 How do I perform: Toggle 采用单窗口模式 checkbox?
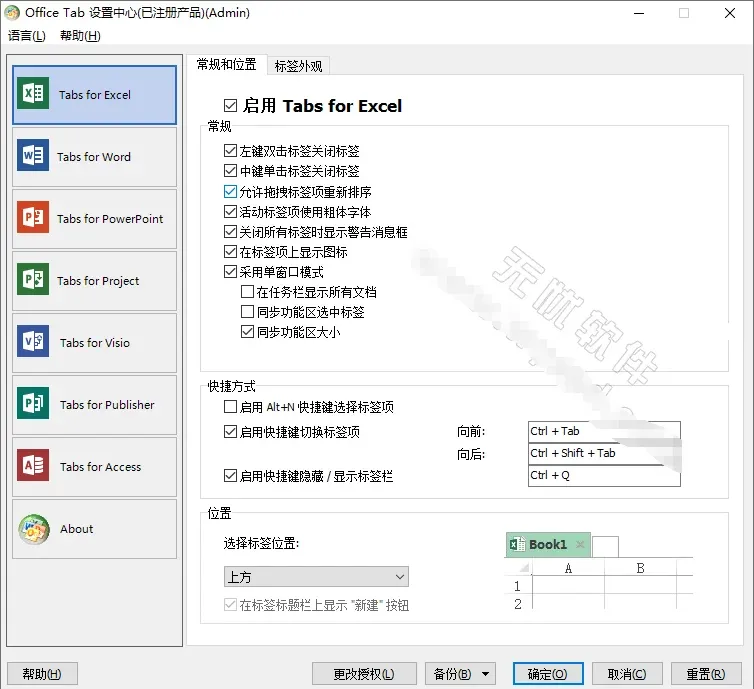coord(230,272)
